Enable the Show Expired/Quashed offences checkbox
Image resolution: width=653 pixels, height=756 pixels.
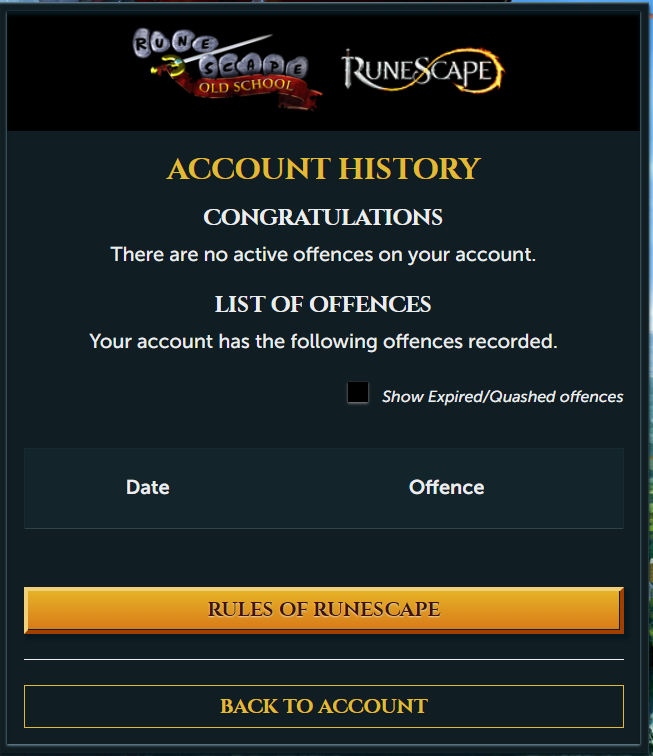click(x=358, y=392)
